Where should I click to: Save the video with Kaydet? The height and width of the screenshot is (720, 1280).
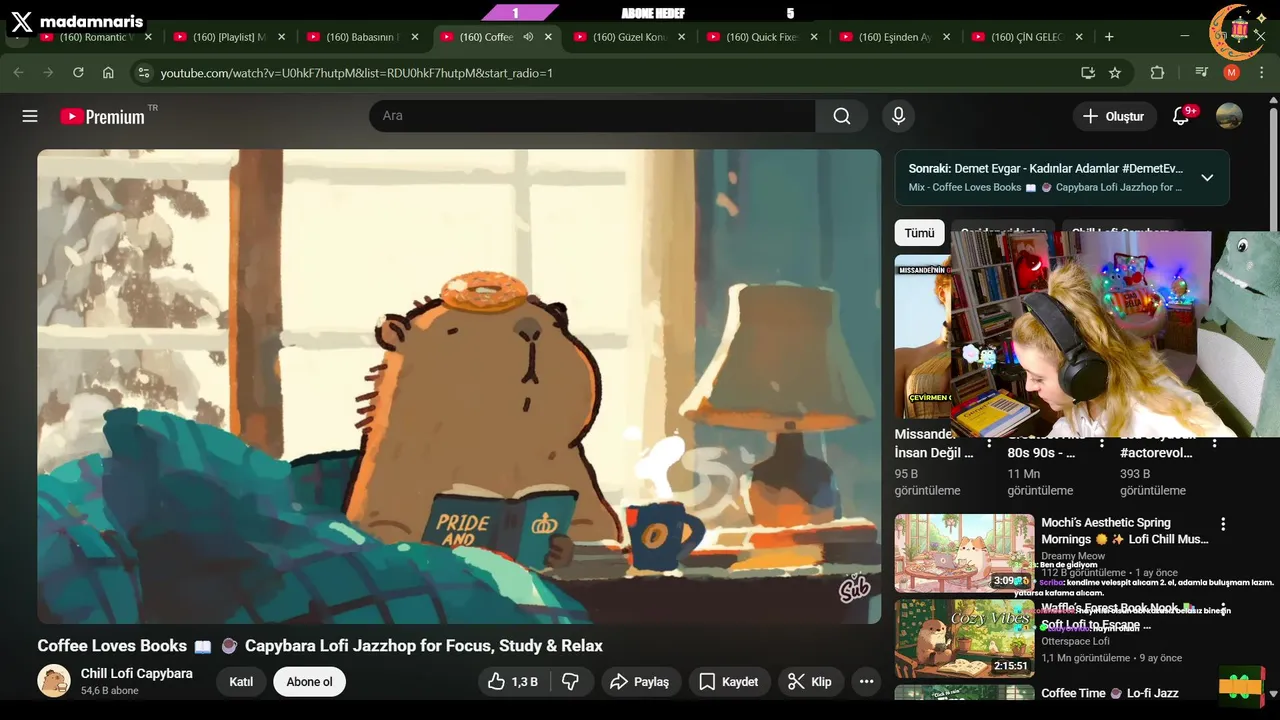728,682
